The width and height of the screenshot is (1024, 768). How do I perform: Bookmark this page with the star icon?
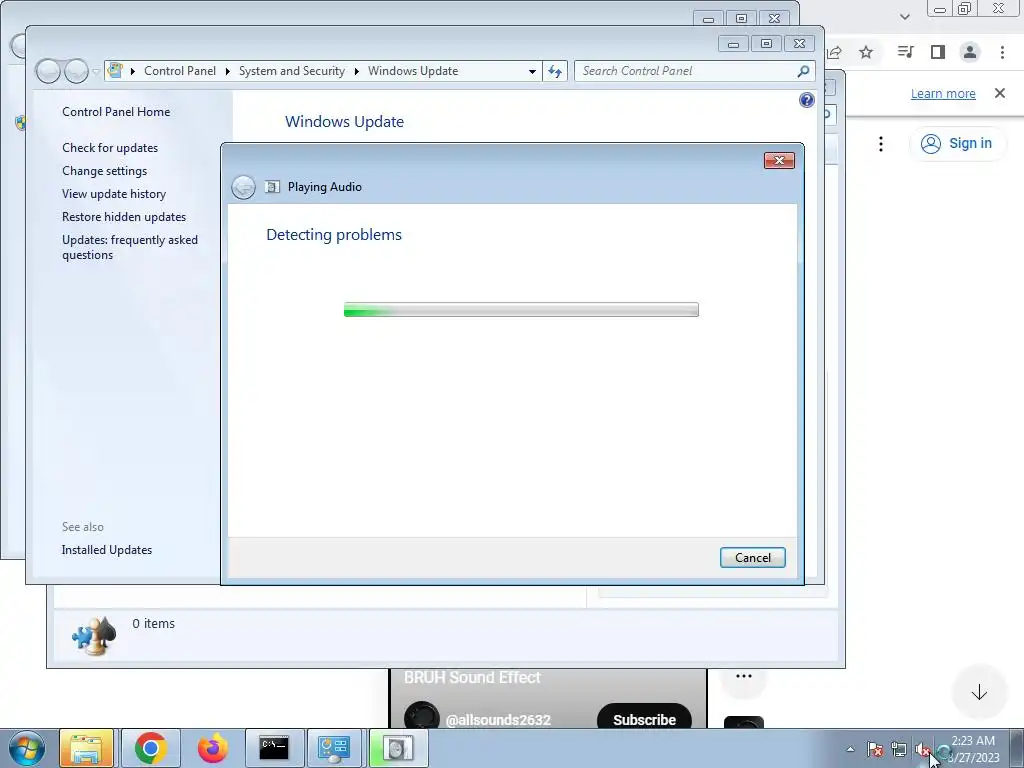866,52
